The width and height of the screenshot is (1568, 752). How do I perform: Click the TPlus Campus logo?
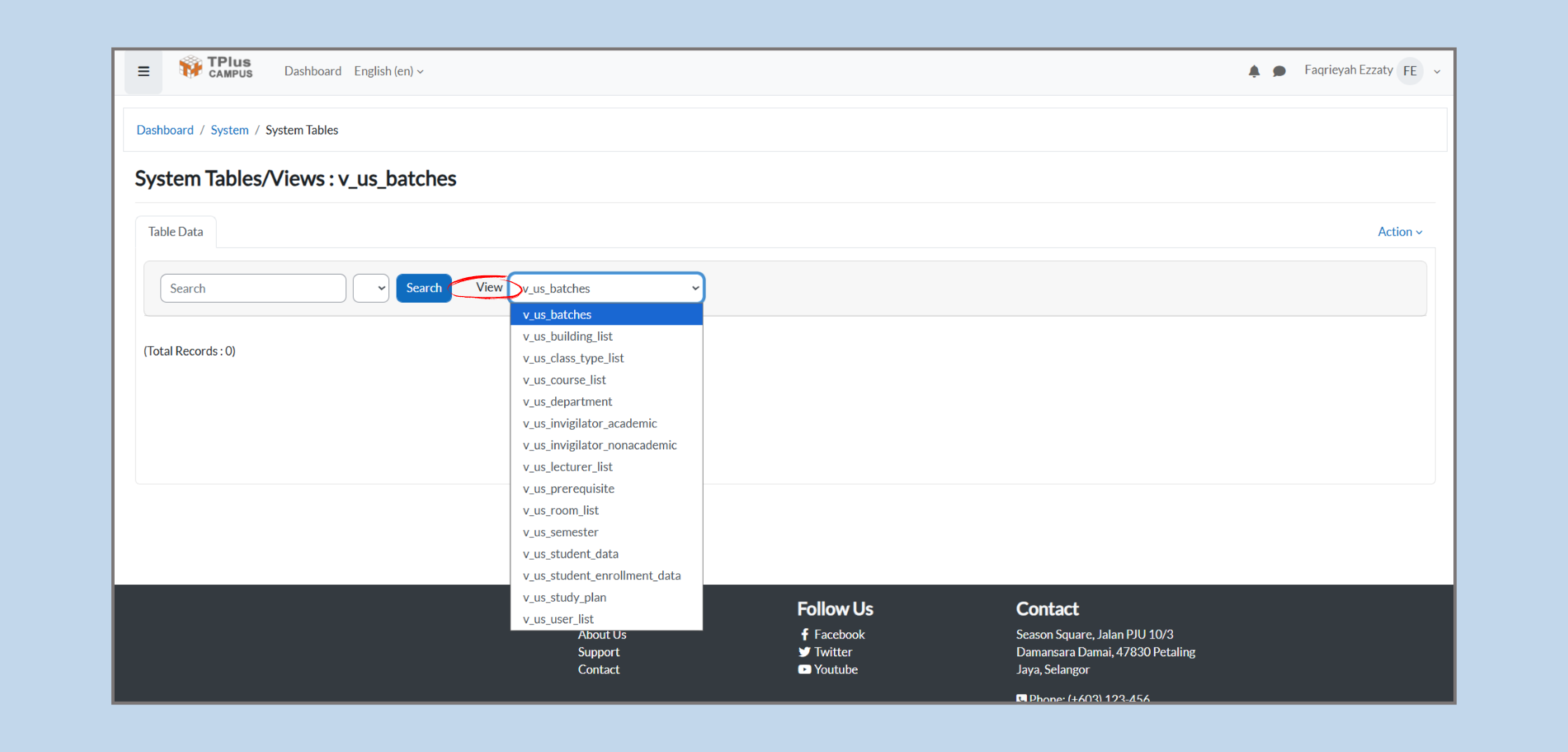coord(216,68)
